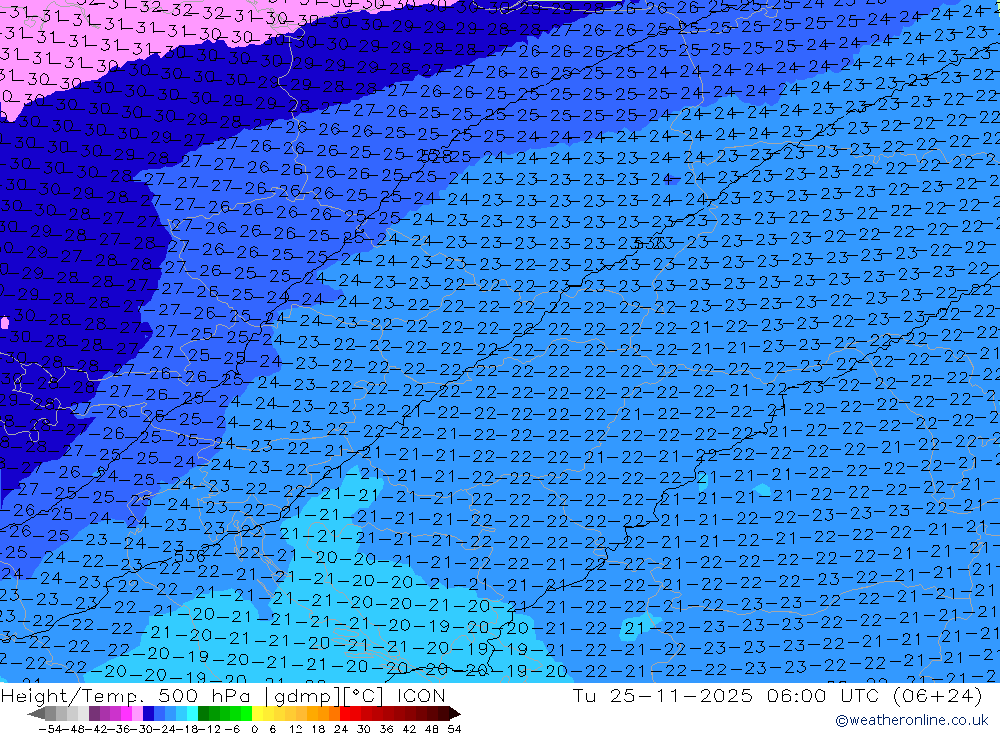Click the 'Height/Temp.' title text
Viewport: 1000px width, 733px height.
point(71,696)
